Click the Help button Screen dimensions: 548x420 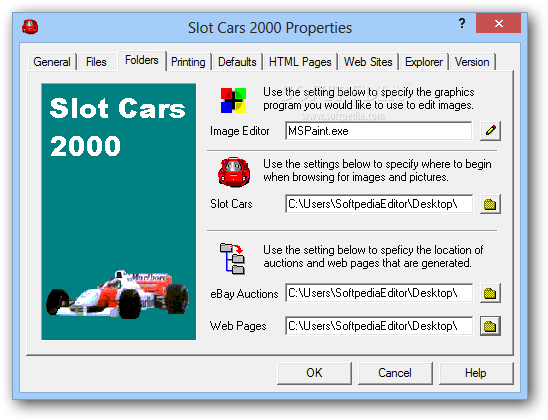coord(476,373)
